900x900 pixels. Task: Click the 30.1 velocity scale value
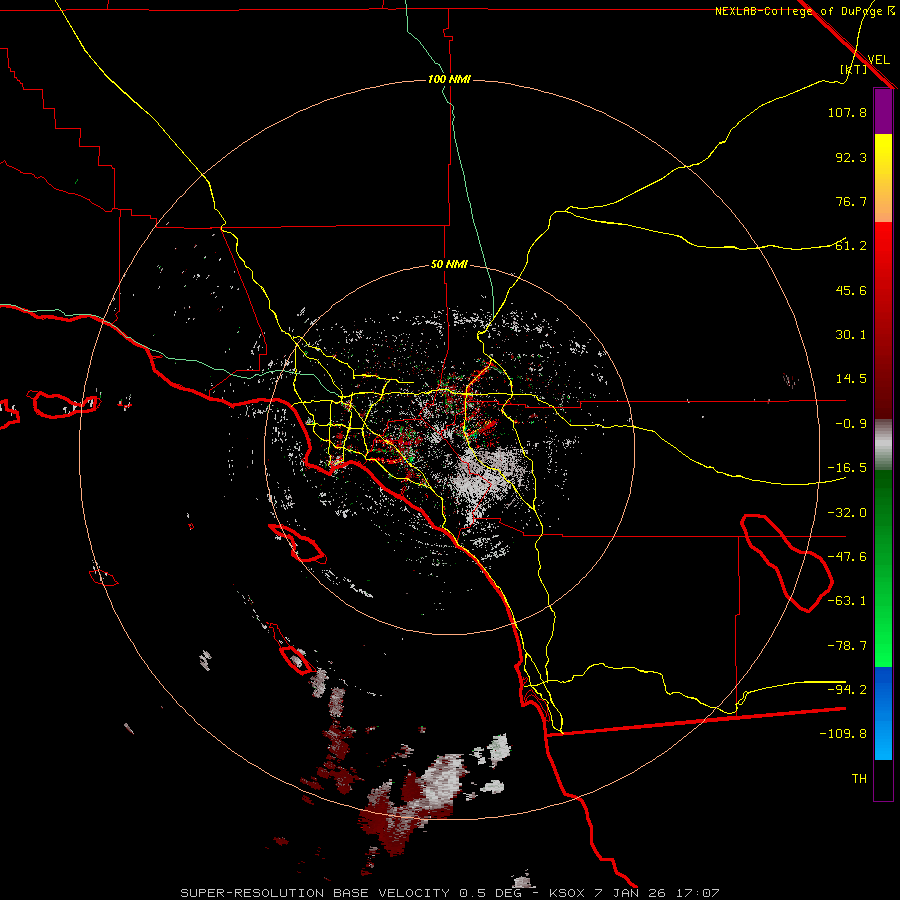click(x=851, y=335)
